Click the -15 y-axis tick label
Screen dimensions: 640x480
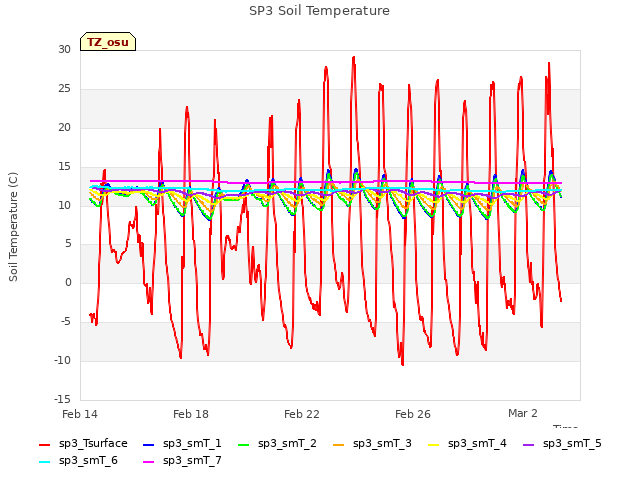point(62,399)
